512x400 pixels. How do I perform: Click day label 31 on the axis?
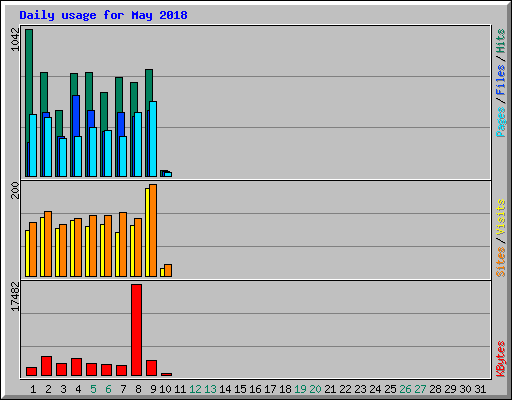(x=480, y=389)
